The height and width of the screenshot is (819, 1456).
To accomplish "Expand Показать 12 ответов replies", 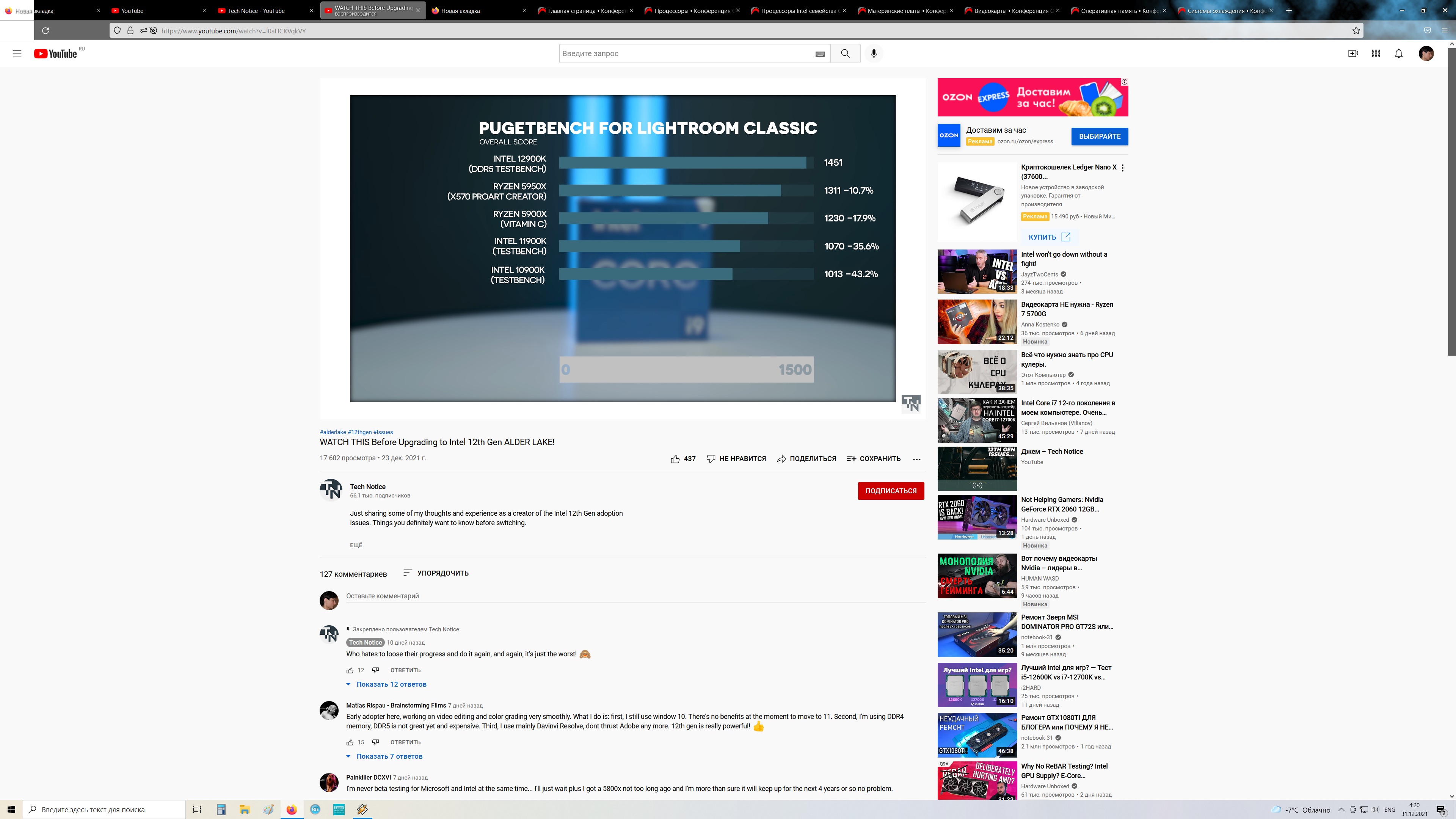I will pos(391,684).
